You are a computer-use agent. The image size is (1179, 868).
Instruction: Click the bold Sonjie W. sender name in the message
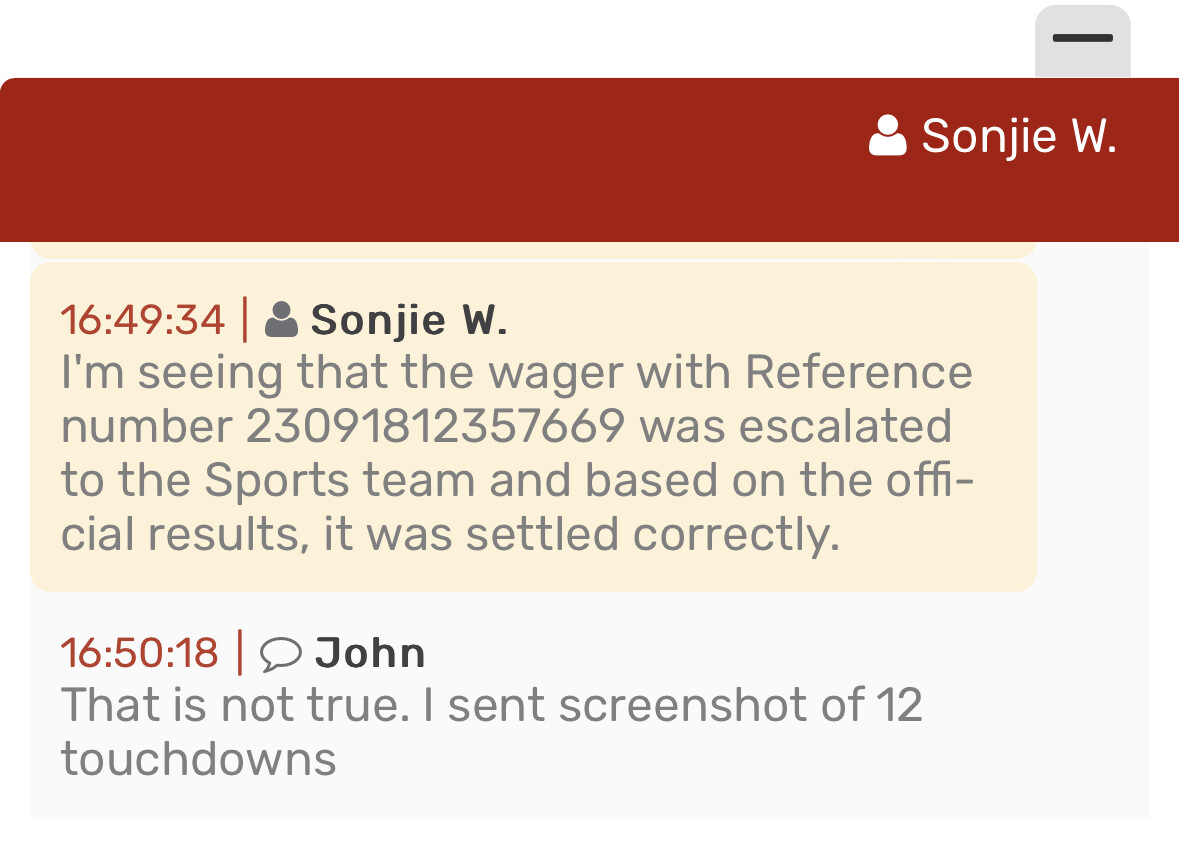(409, 320)
